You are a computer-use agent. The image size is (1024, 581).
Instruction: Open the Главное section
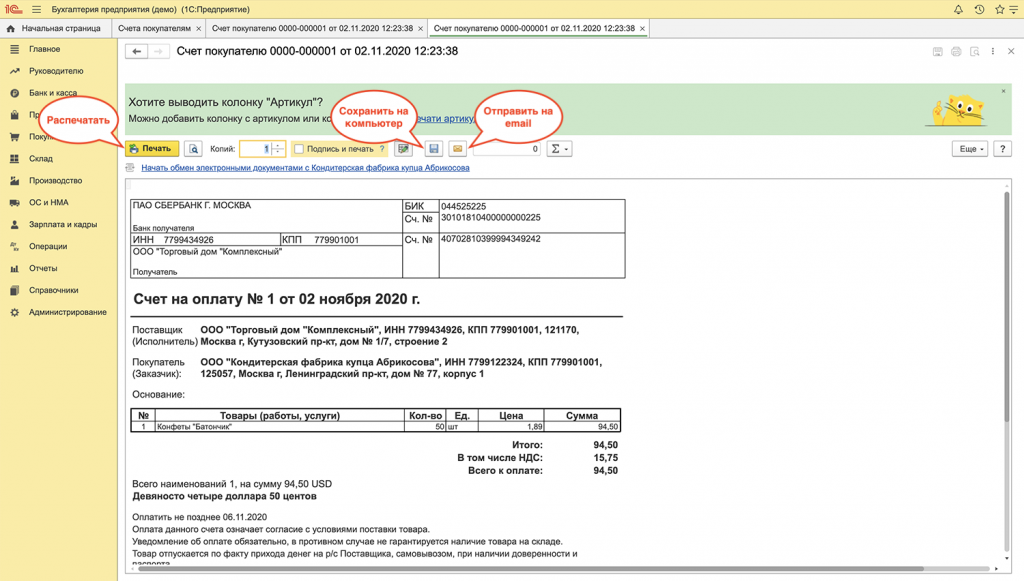(44, 49)
